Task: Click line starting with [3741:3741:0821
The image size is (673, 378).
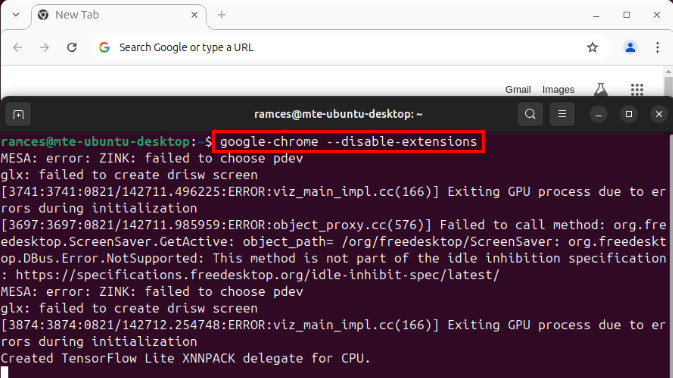Action: coord(333,192)
